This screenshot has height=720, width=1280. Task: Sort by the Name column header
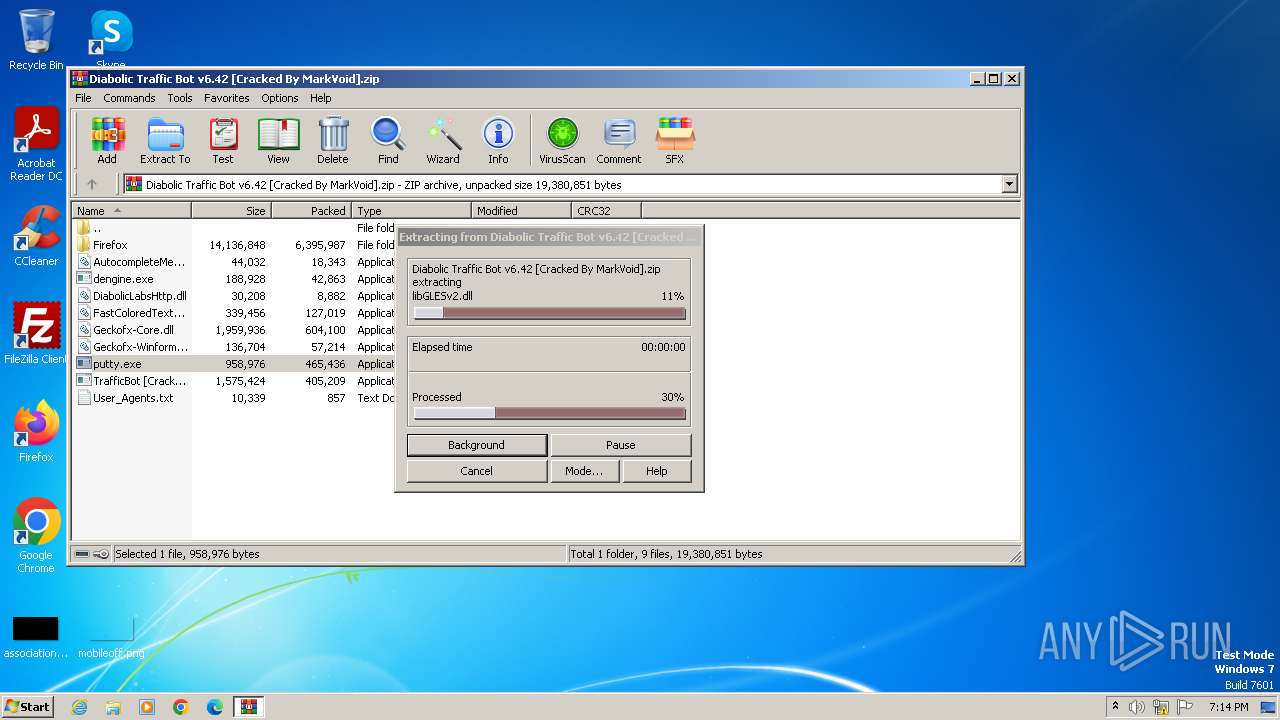click(x=131, y=211)
